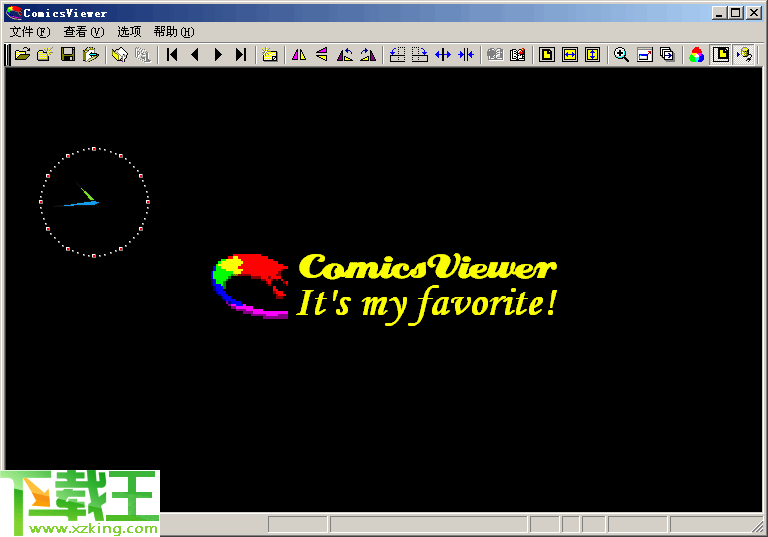Close the ComicsViewer window
Viewport: 768px width, 537px height.
tap(754, 13)
